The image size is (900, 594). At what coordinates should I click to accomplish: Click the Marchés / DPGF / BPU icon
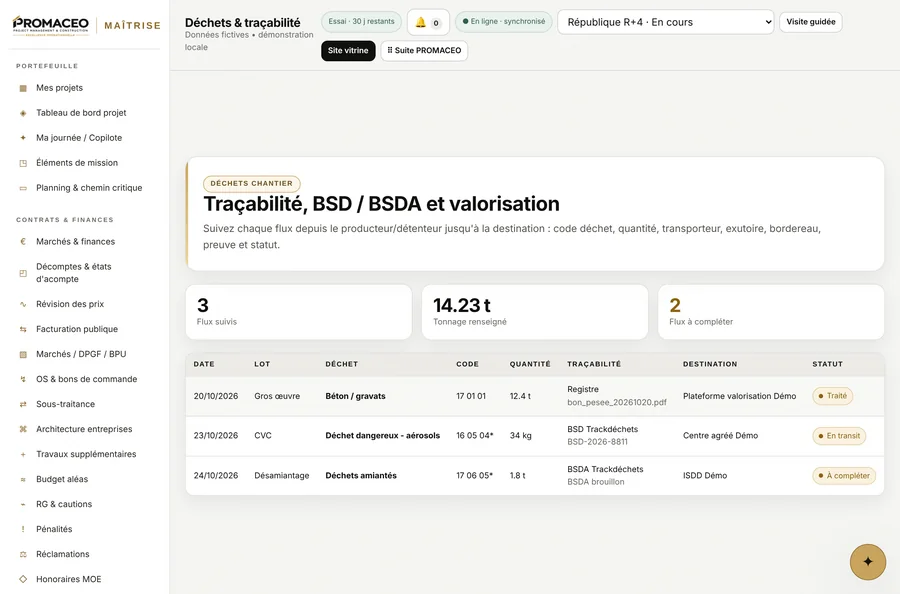(23, 354)
